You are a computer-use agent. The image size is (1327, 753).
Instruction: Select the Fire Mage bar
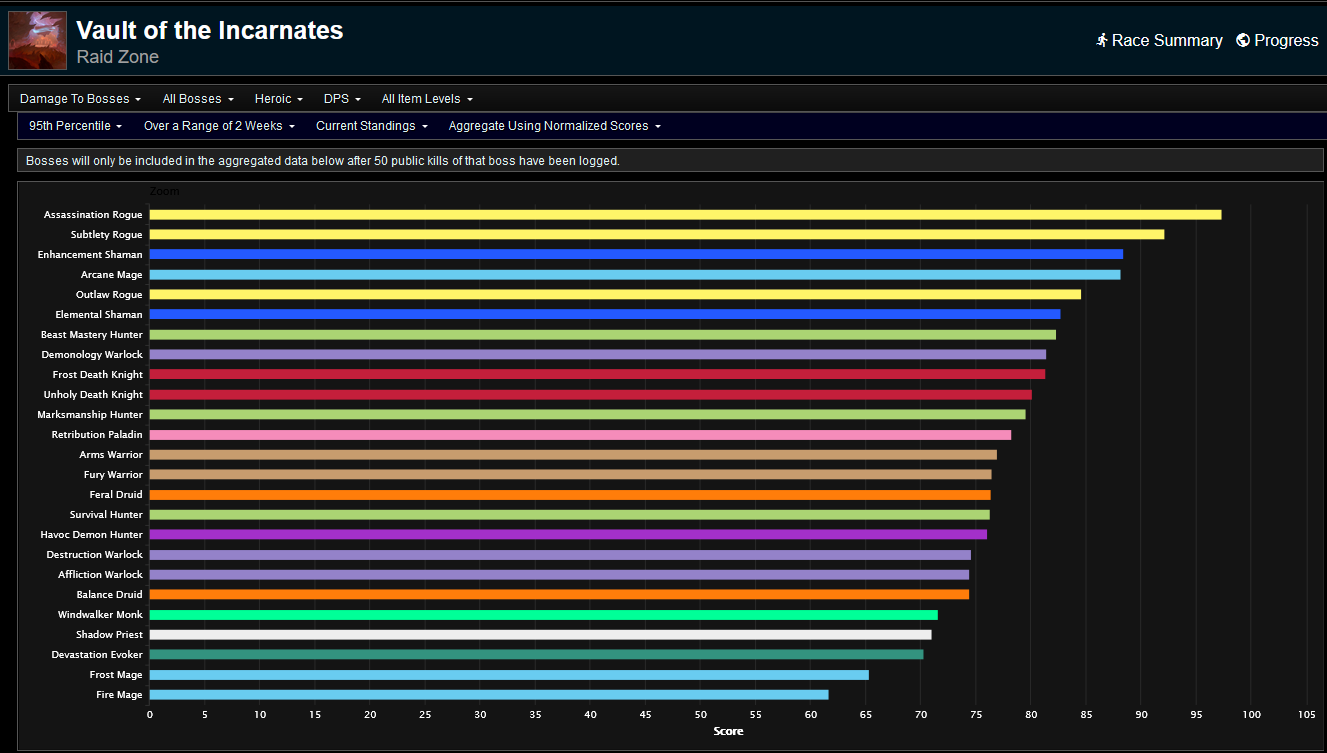489,695
